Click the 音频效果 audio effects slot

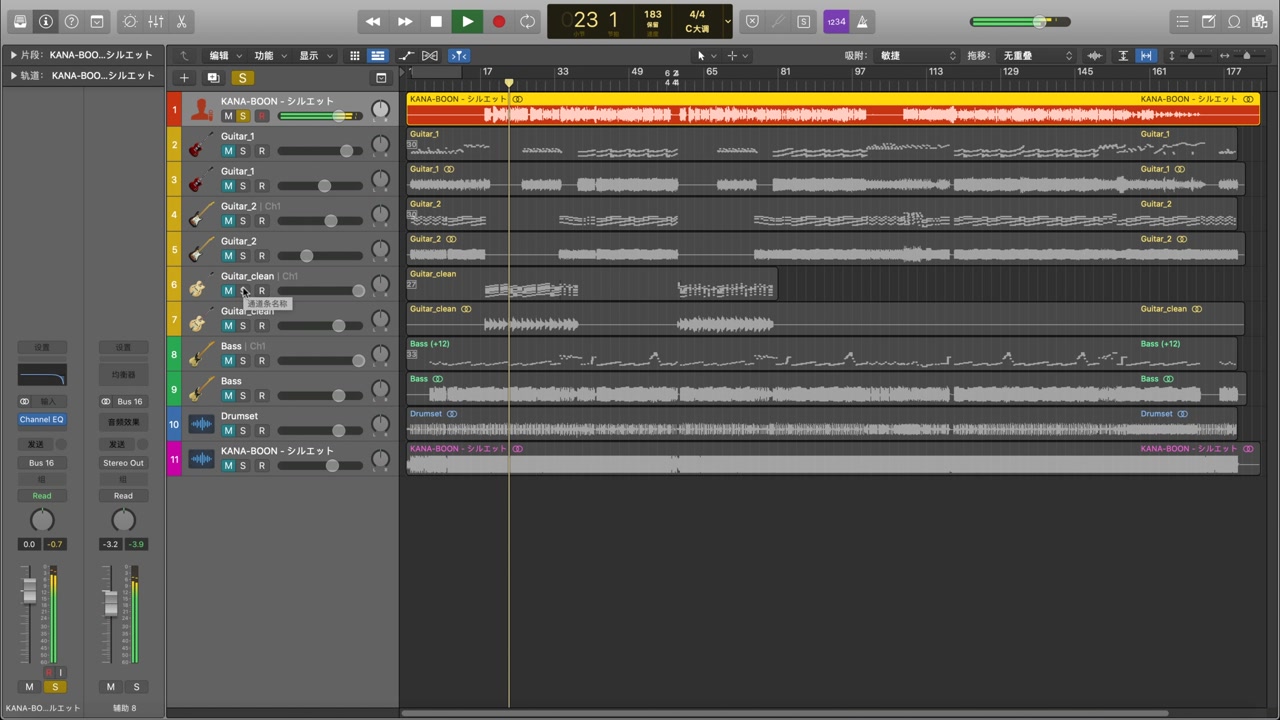tap(123, 422)
